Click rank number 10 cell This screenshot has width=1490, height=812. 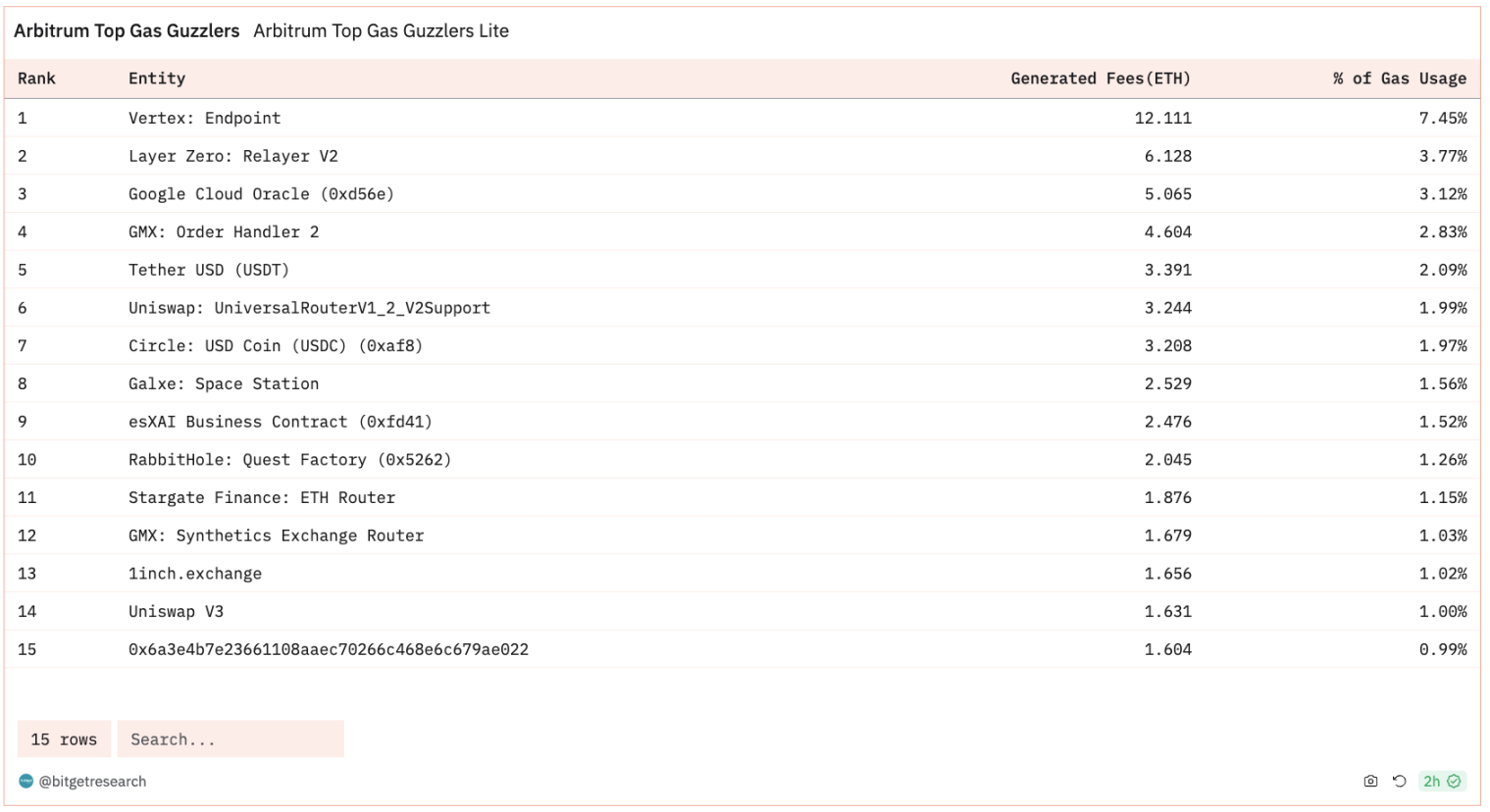pyautogui.click(x=26, y=460)
